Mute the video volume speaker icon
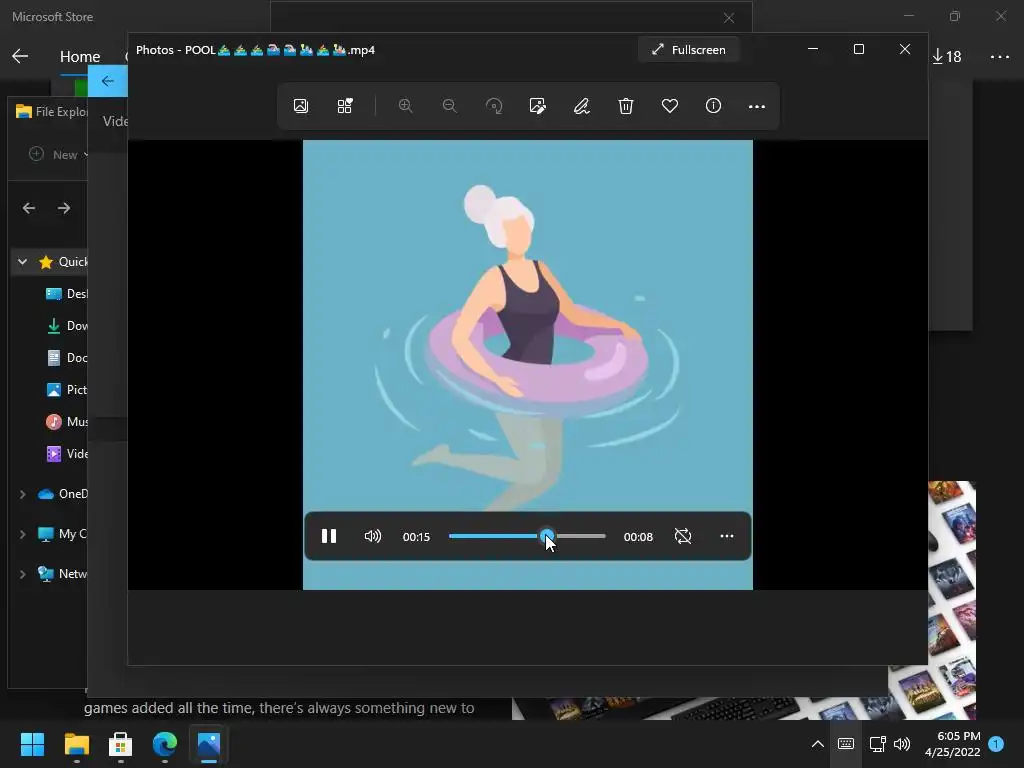Image resolution: width=1024 pixels, height=768 pixels. [x=372, y=536]
